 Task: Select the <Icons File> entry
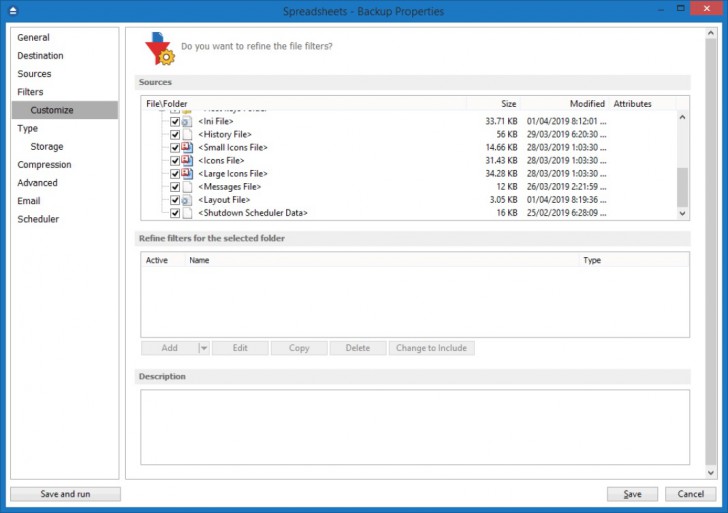(x=221, y=161)
